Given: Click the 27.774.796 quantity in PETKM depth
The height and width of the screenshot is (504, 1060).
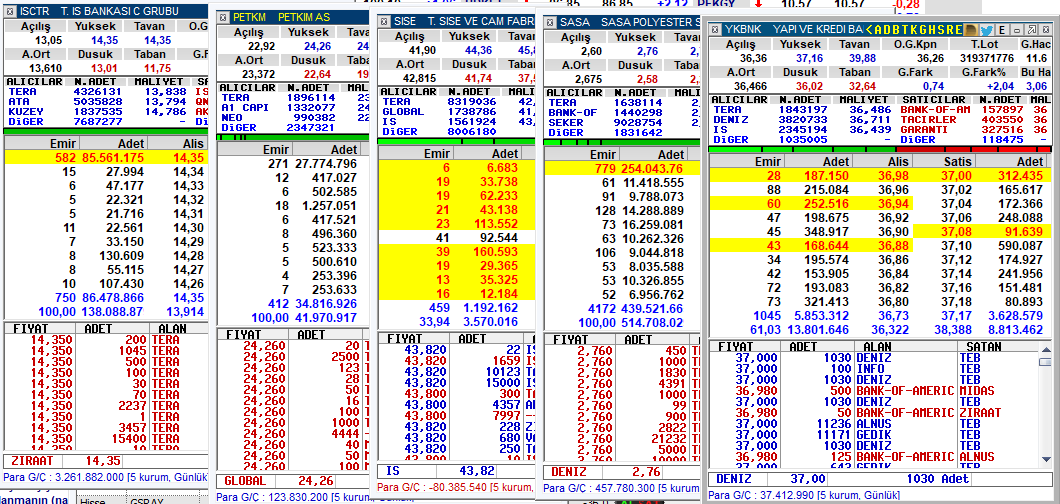Looking at the screenshot, I should [326, 163].
